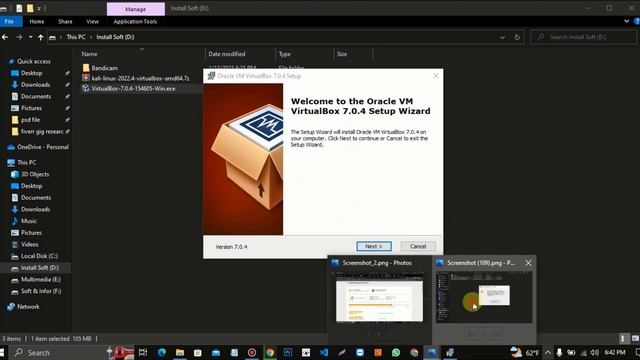Open Soft & Infor (F:) drive
This screenshot has width=640, height=360.
point(41,291)
